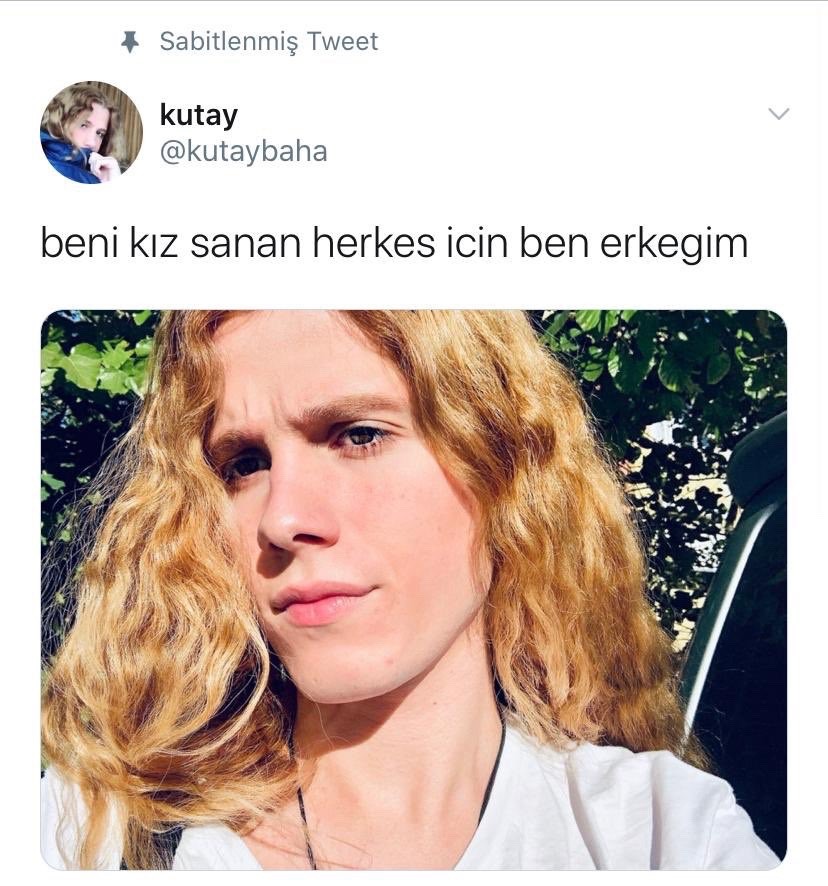Click the pushpin icon beside Sabitlenmiş Tweet
828x886 pixels.
[x=131, y=42]
